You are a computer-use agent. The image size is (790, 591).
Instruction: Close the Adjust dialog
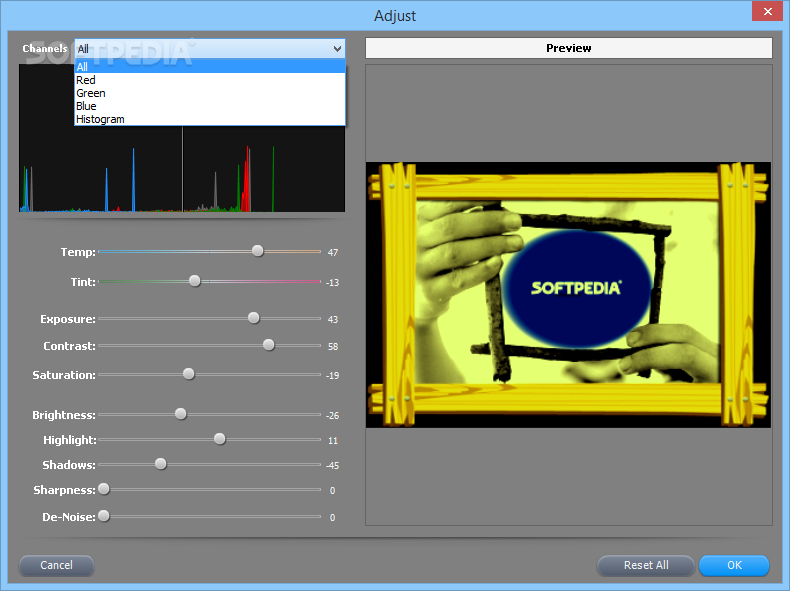[x=767, y=11]
